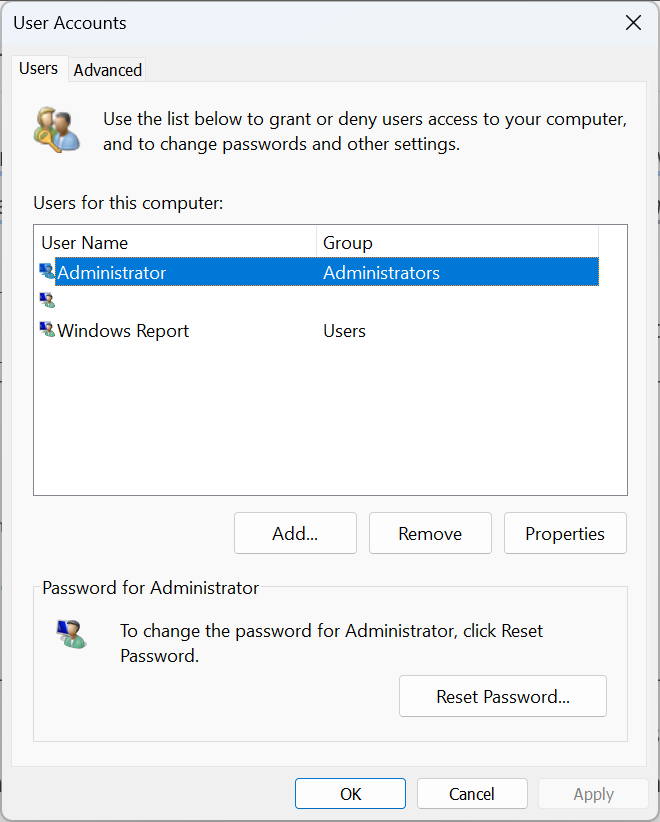Click the Windows Report account icon
The image size is (660, 822).
[x=46, y=330]
